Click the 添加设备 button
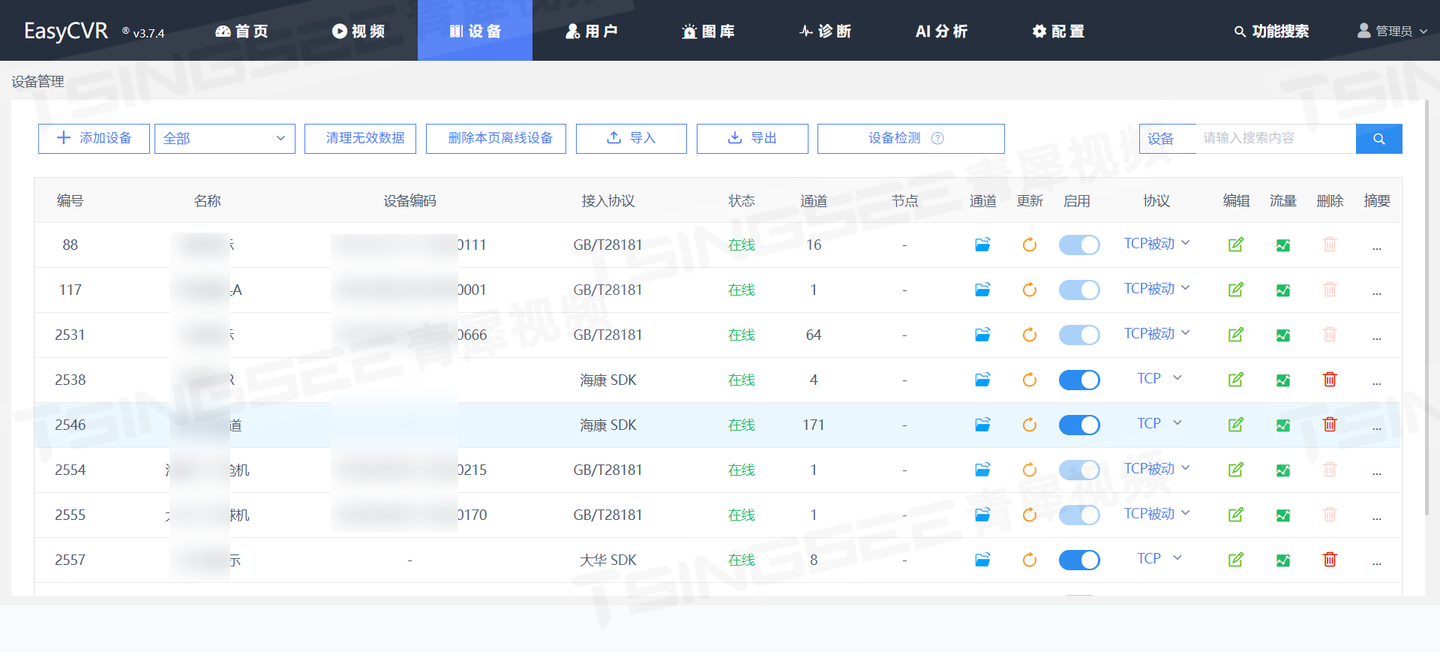 [94, 139]
